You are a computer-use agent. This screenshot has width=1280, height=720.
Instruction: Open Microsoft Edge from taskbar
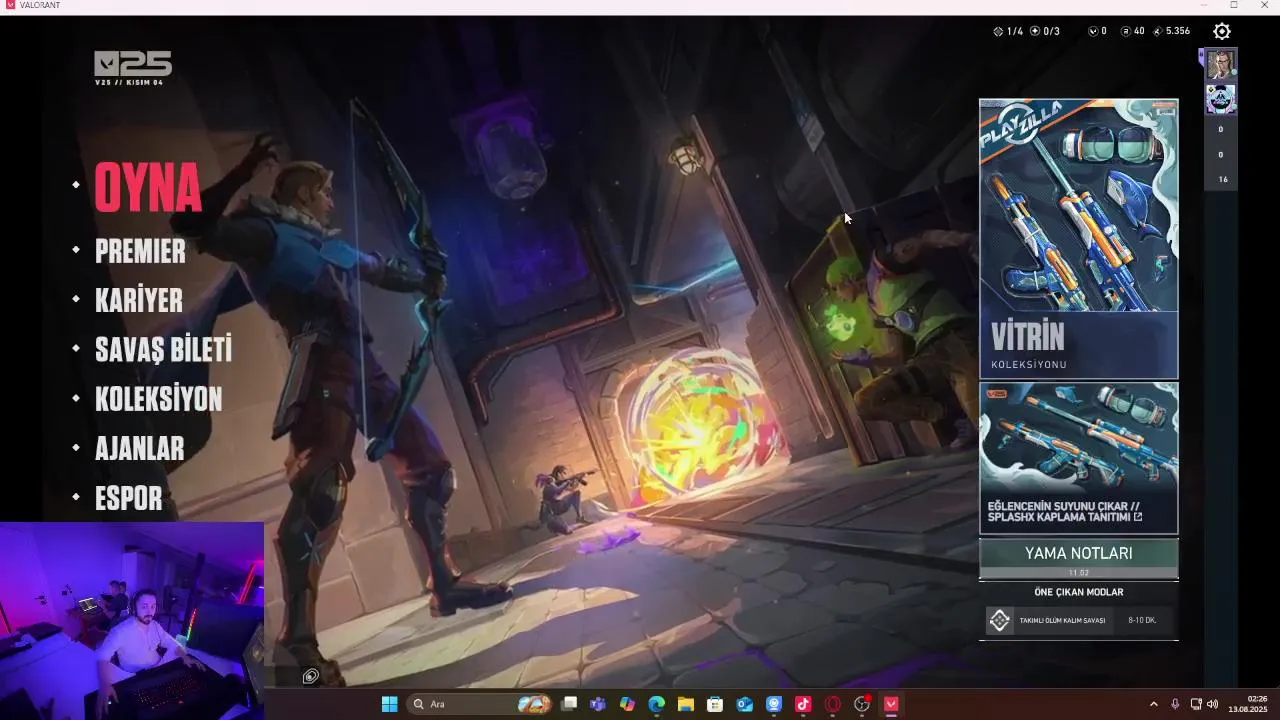[x=656, y=704]
